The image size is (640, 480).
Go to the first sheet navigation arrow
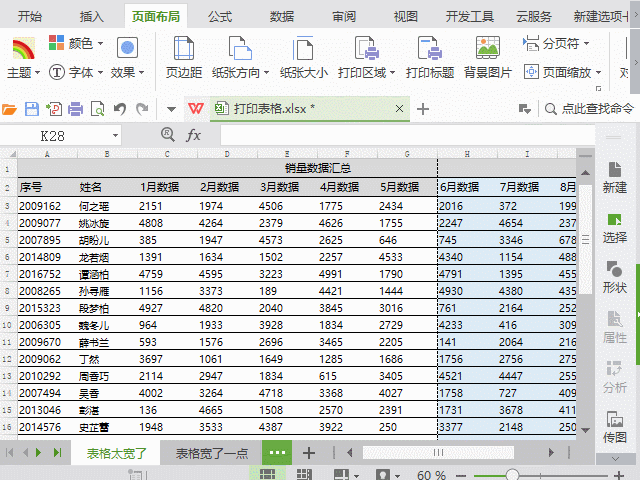click(x=10, y=452)
